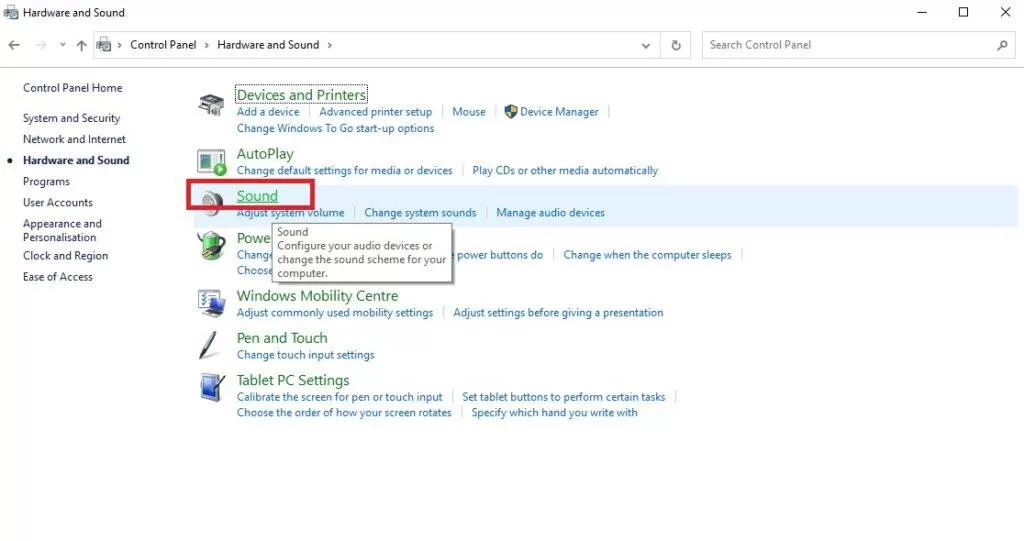
Task: Open Tablet PC Settings heading
Action: [x=293, y=380]
